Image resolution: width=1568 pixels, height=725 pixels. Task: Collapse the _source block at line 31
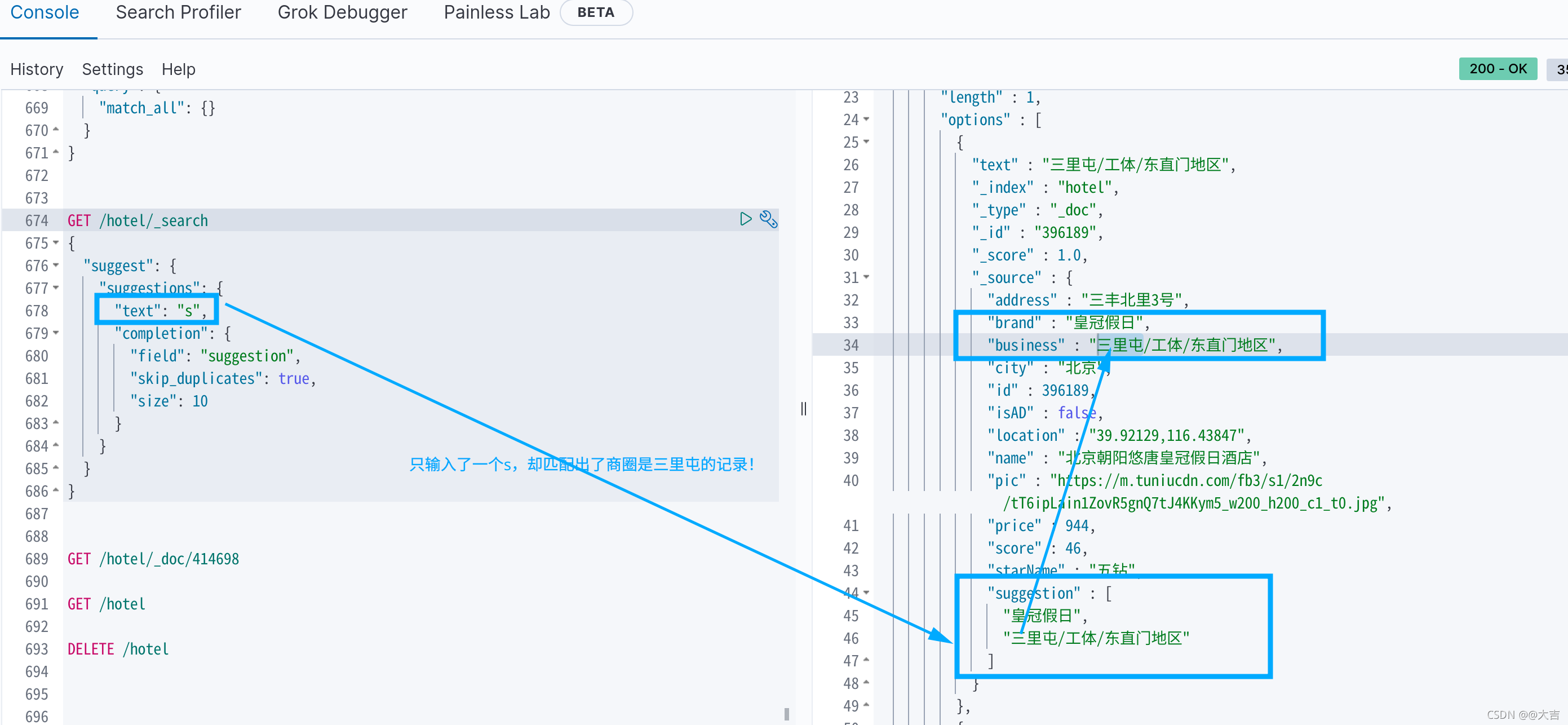pyautogui.click(x=866, y=277)
